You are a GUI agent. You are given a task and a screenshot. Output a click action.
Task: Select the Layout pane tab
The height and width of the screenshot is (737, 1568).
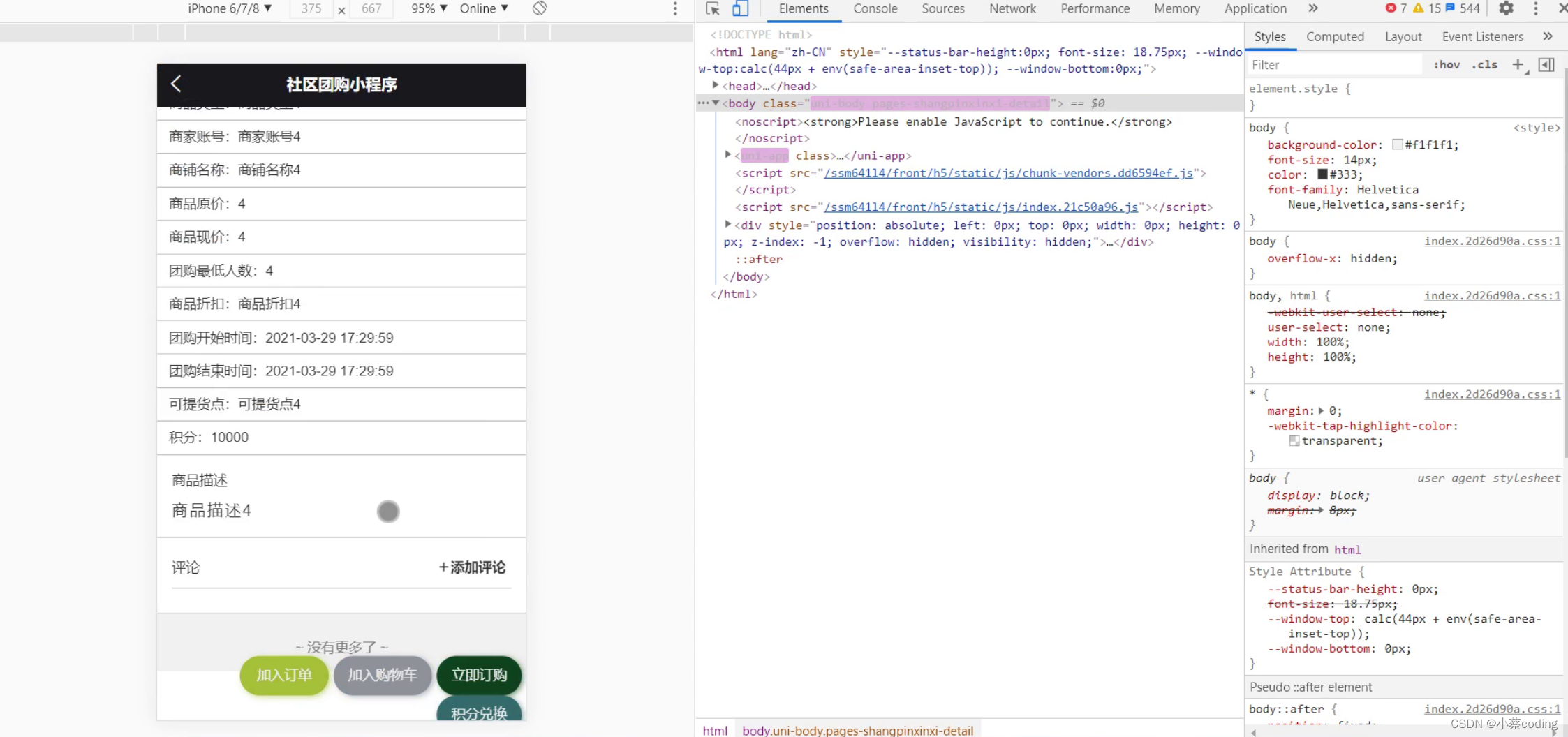pyautogui.click(x=1403, y=37)
